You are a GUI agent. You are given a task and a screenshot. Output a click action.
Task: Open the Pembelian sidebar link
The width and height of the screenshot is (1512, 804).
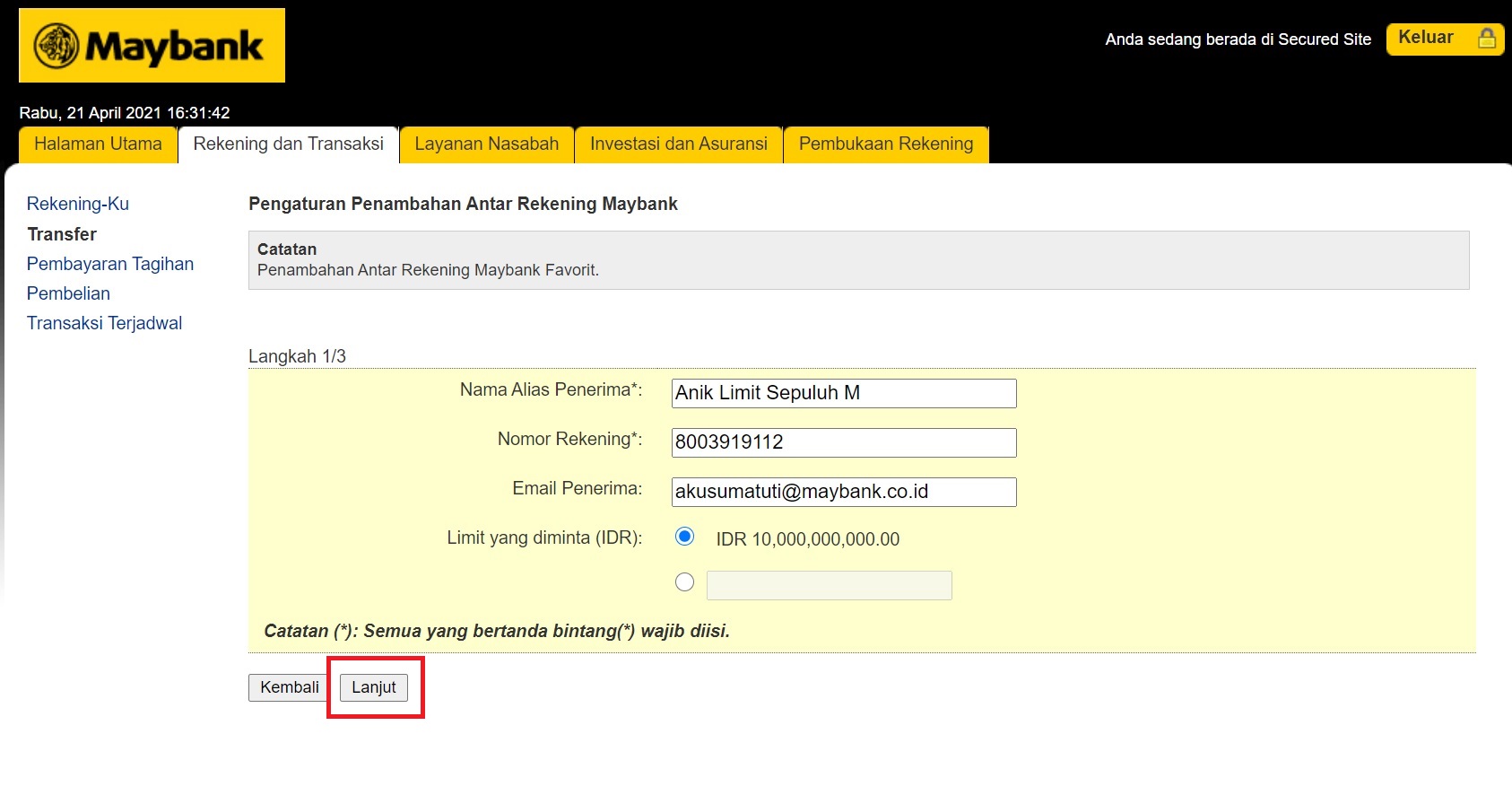(68, 293)
